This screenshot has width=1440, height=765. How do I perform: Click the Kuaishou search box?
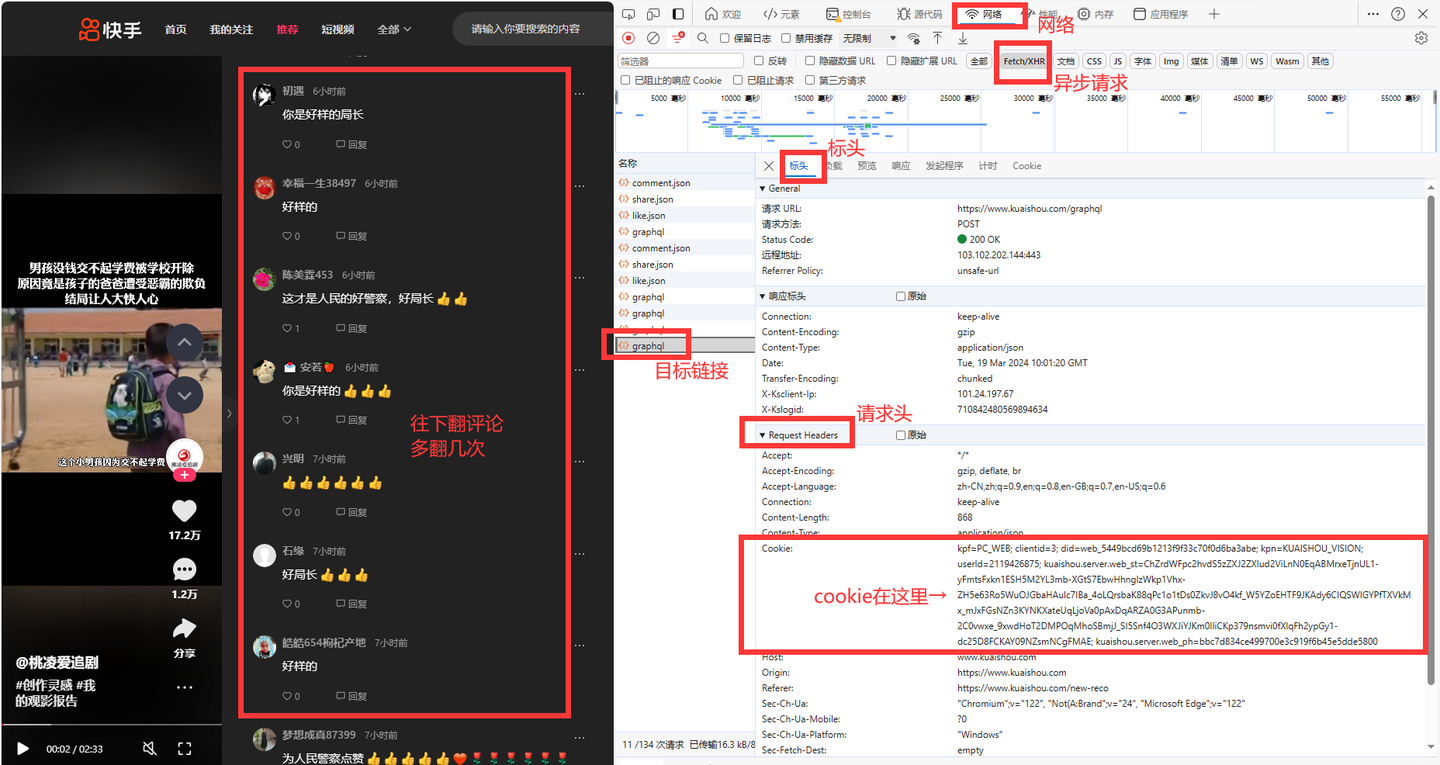533,29
